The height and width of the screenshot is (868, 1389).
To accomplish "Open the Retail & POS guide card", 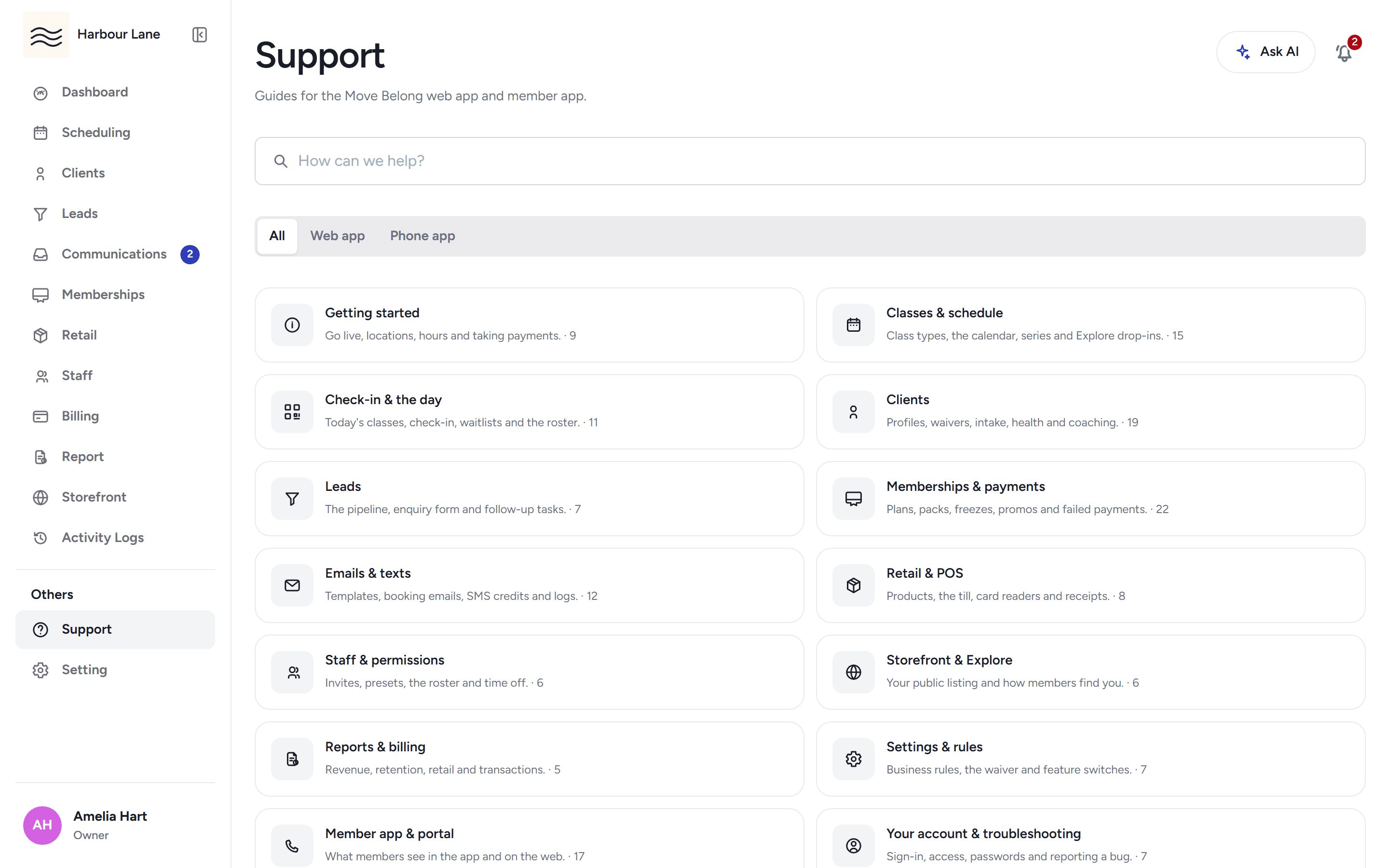I will pos(1090,585).
